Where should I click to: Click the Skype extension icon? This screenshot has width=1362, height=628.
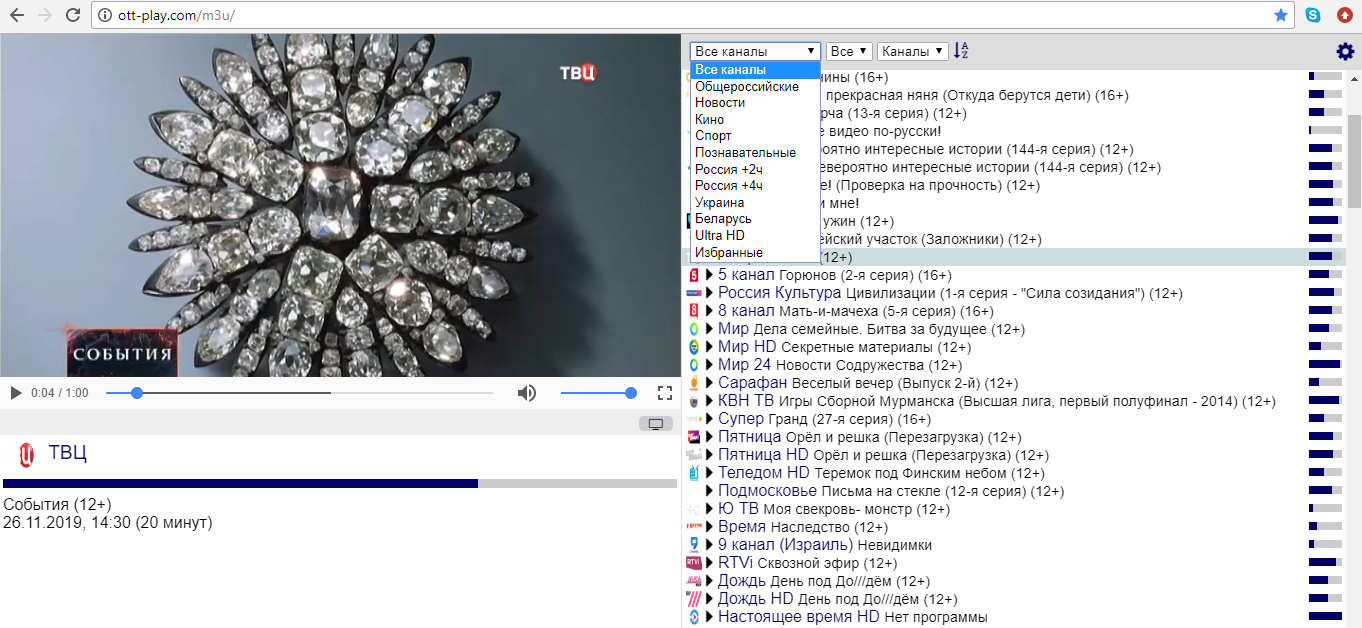pyautogui.click(x=1312, y=15)
